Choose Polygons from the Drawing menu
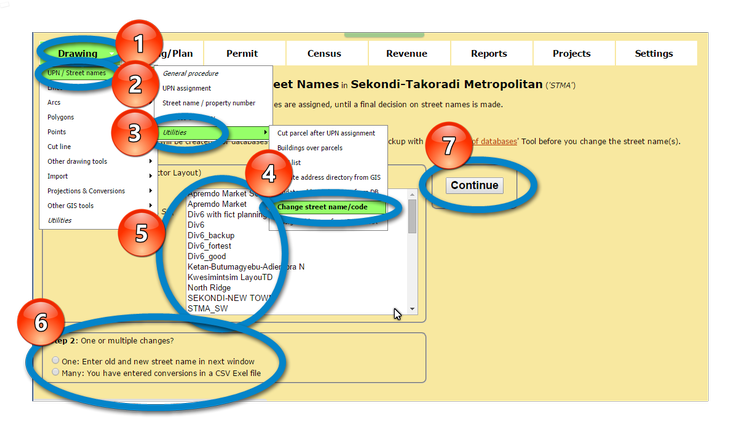The width and height of the screenshot is (740, 433). (x=60, y=117)
